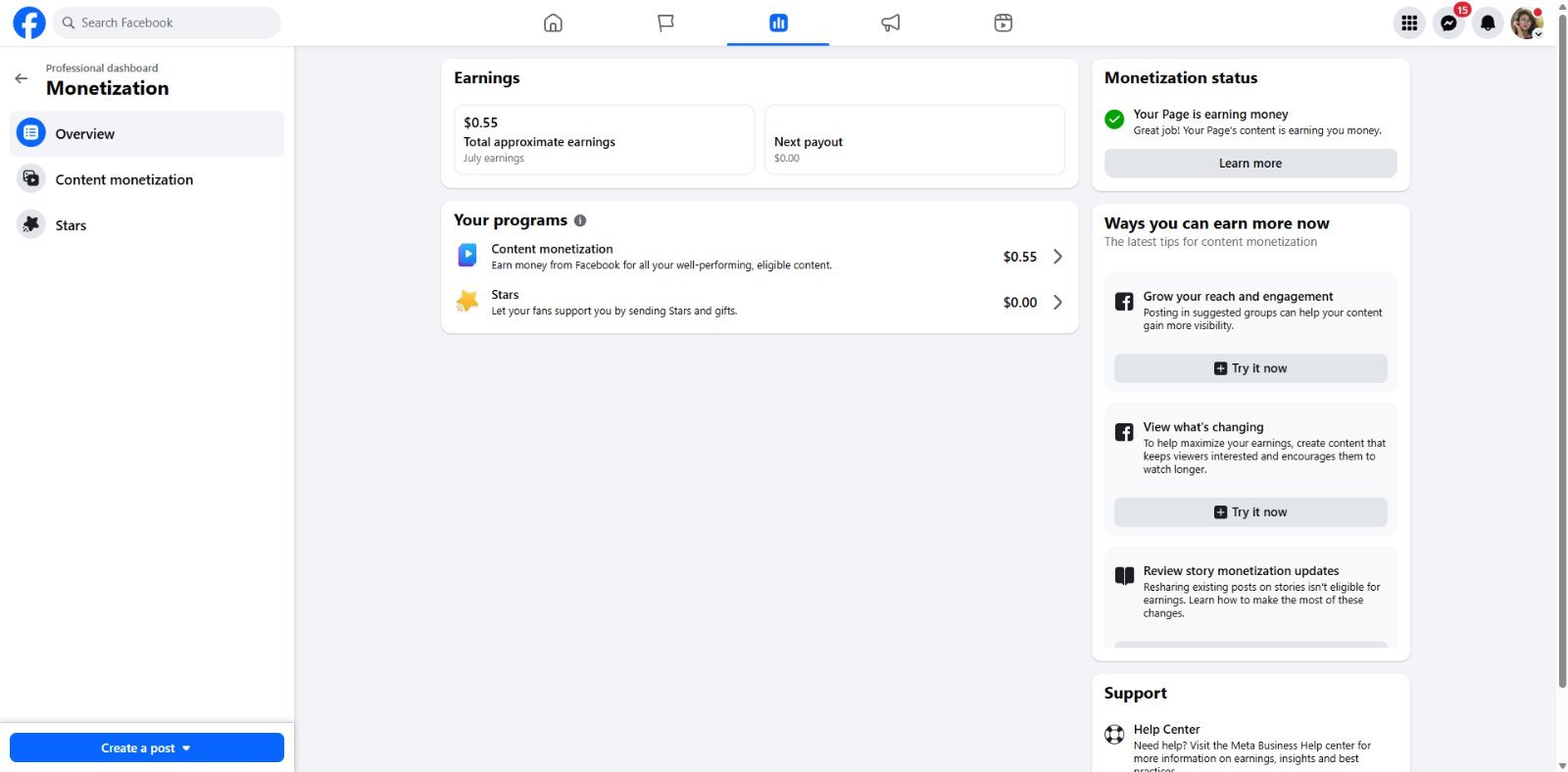Image resolution: width=1568 pixels, height=772 pixels.
Task: Click the Help Center lifebuoy icon
Action: [x=1114, y=734]
